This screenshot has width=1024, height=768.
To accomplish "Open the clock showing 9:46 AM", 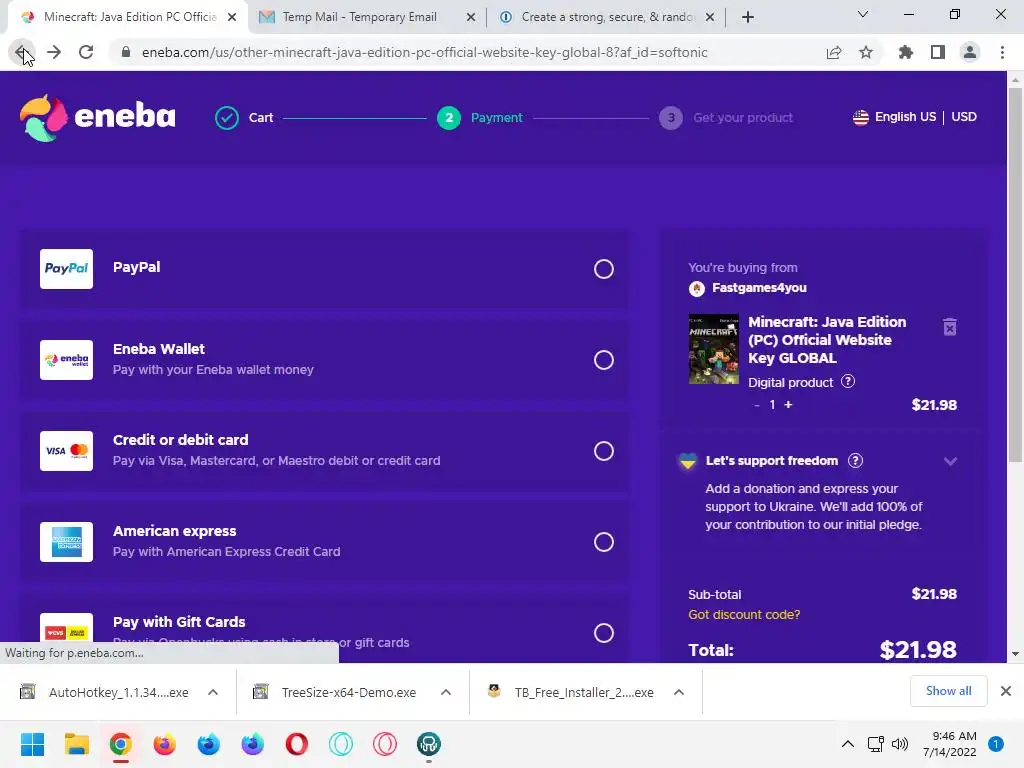I will point(950,744).
